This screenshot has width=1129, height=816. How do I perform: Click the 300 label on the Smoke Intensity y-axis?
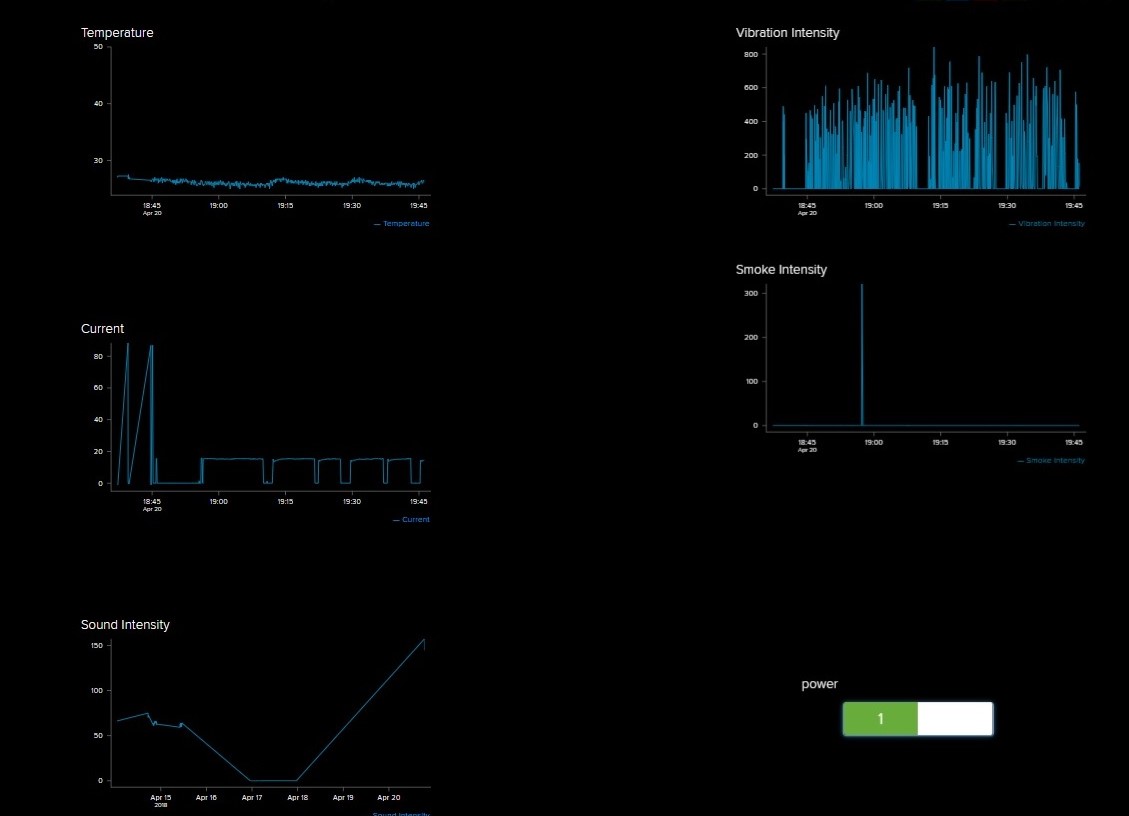tap(751, 293)
